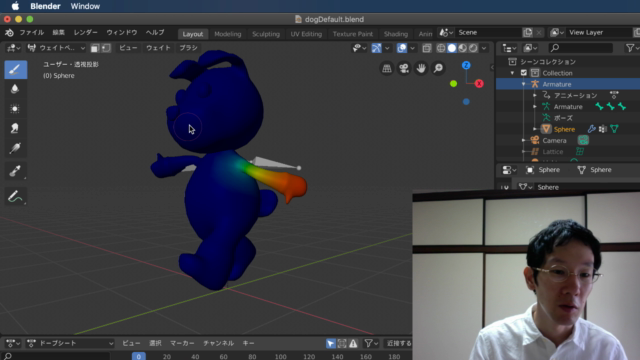Toggle the Collection visibility checkbox
The image size is (640, 360).
coord(524,73)
